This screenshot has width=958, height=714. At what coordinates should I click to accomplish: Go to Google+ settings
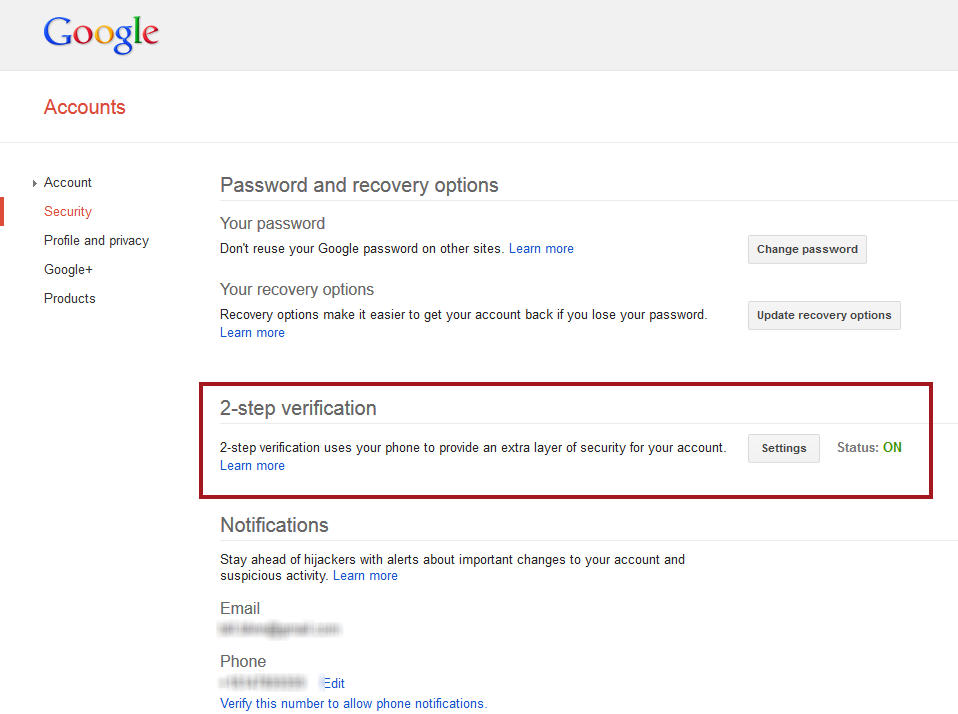point(68,269)
